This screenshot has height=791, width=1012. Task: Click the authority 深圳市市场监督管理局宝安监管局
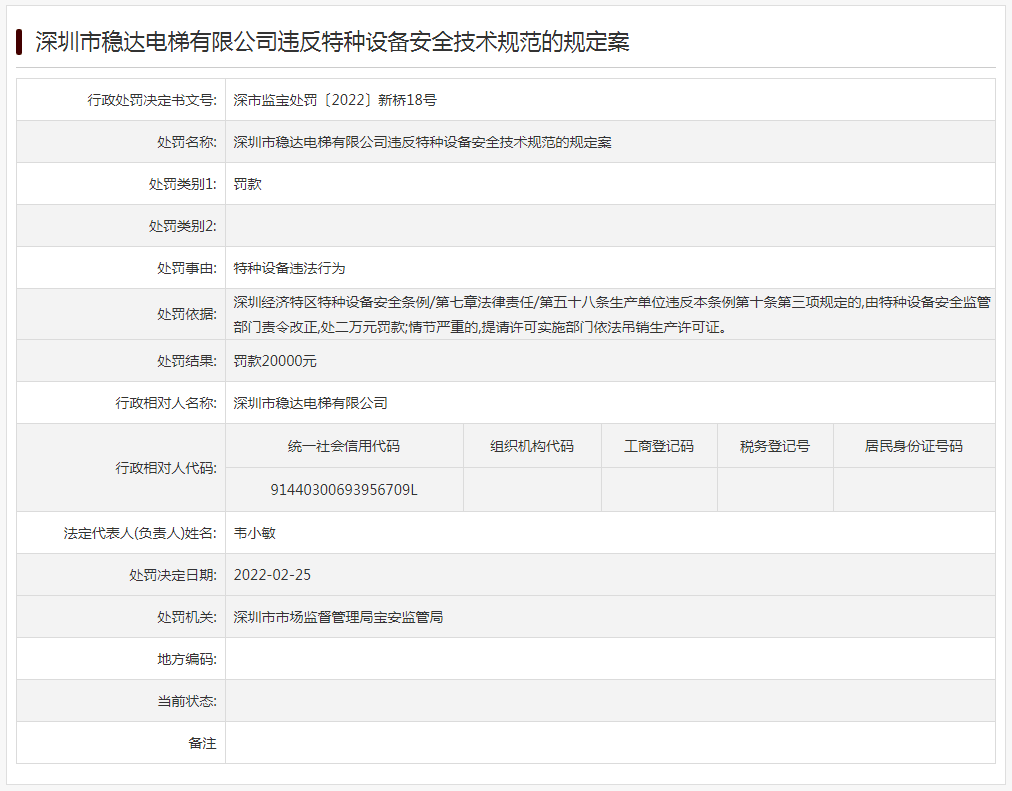click(x=338, y=617)
